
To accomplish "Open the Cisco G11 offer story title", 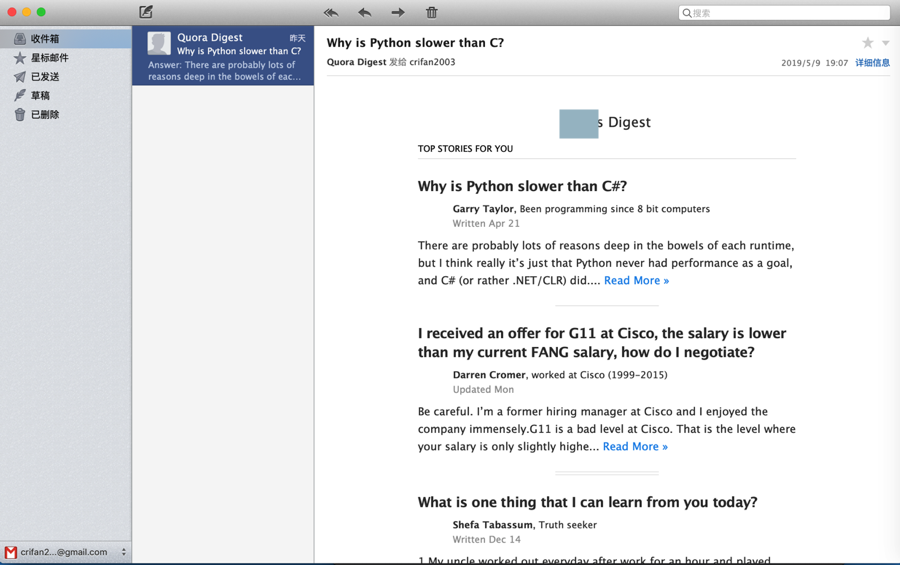I will [x=602, y=343].
